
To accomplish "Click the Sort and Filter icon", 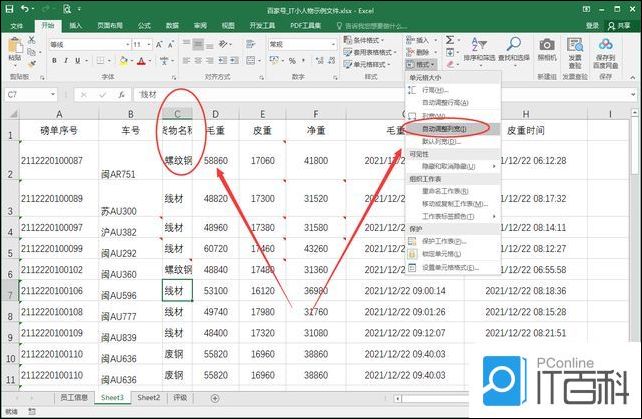I will (x=479, y=43).
